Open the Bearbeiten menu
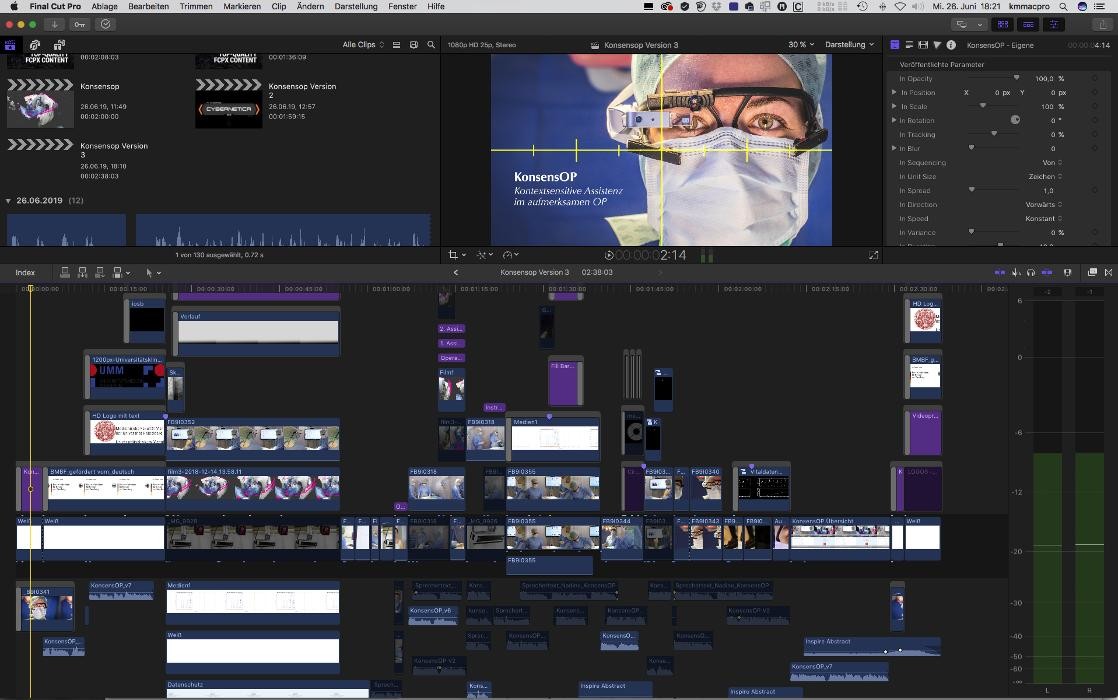This screenshot has height=700, width=1118. point(149,6)
